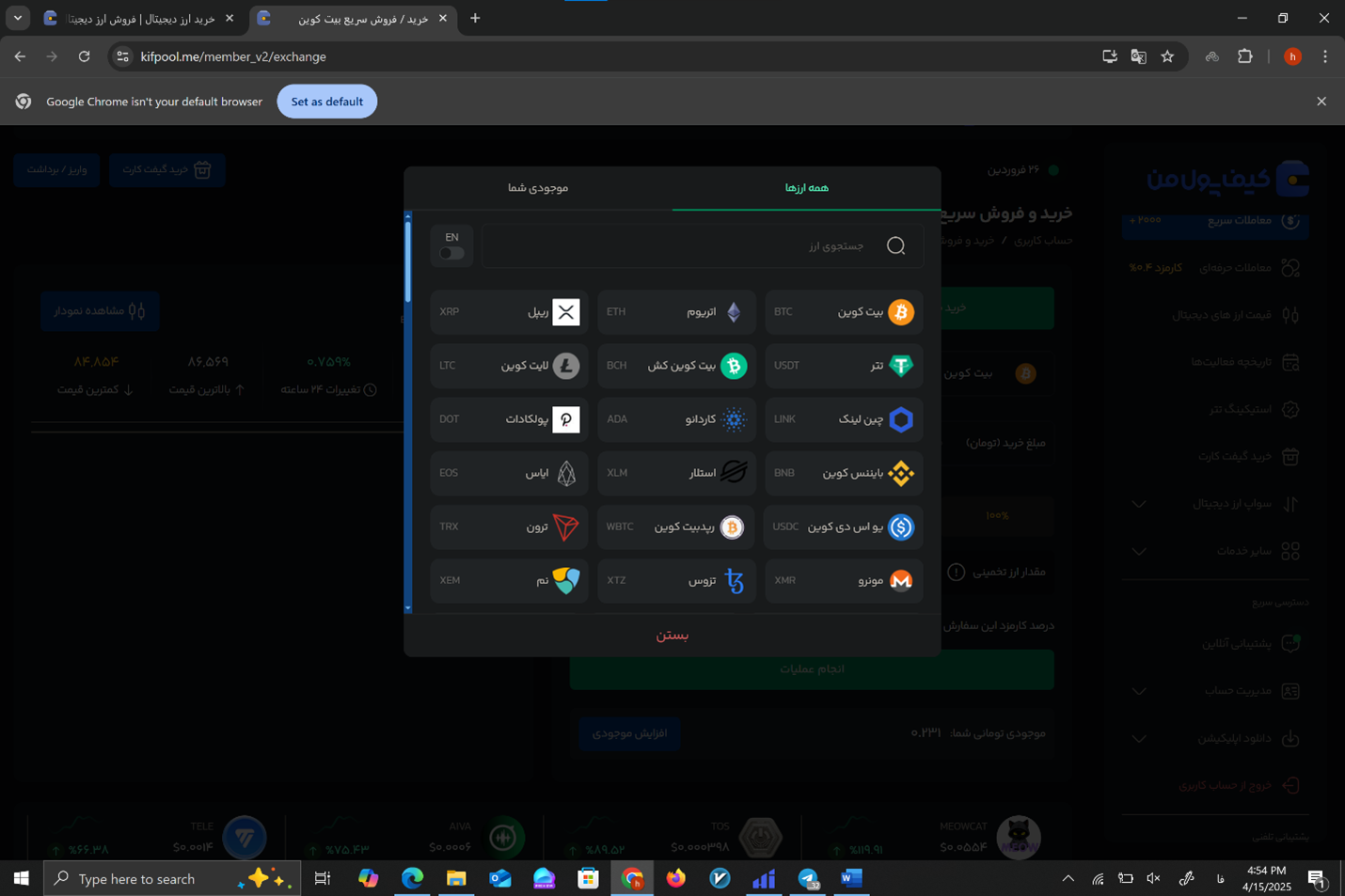Click انجام عملیات submit button

click(812, 669)
